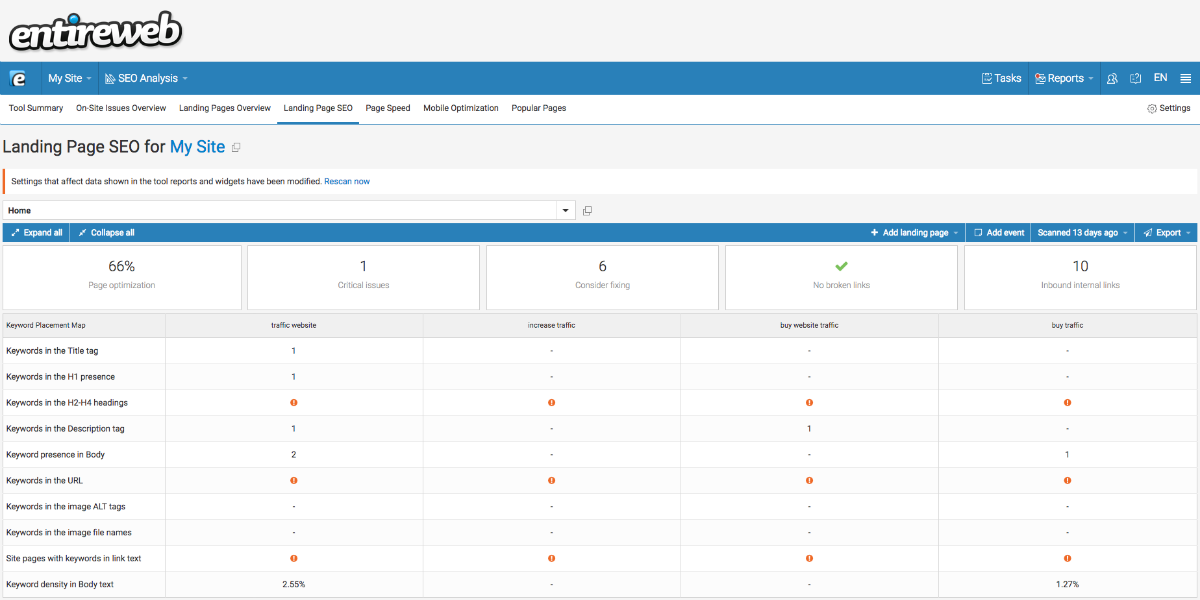Open the Home landing page dropdown
The width and height of the screenshot is (1200, 600).
click(x=289, y=210)
